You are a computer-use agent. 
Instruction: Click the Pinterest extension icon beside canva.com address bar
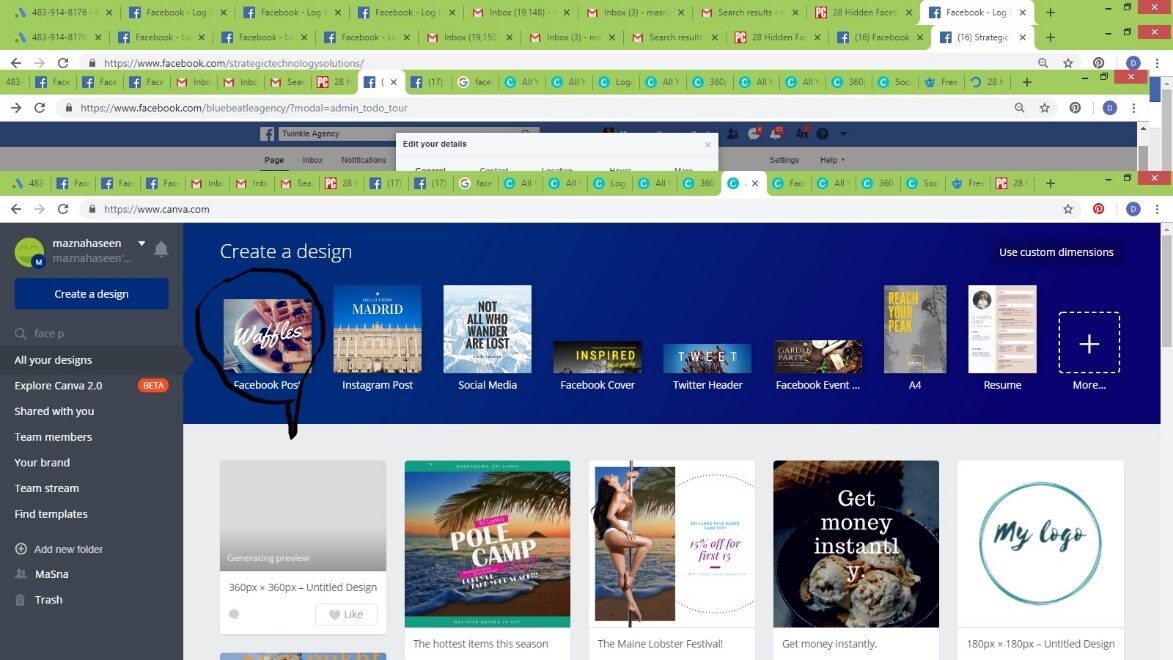click(x=1098, y=209)
